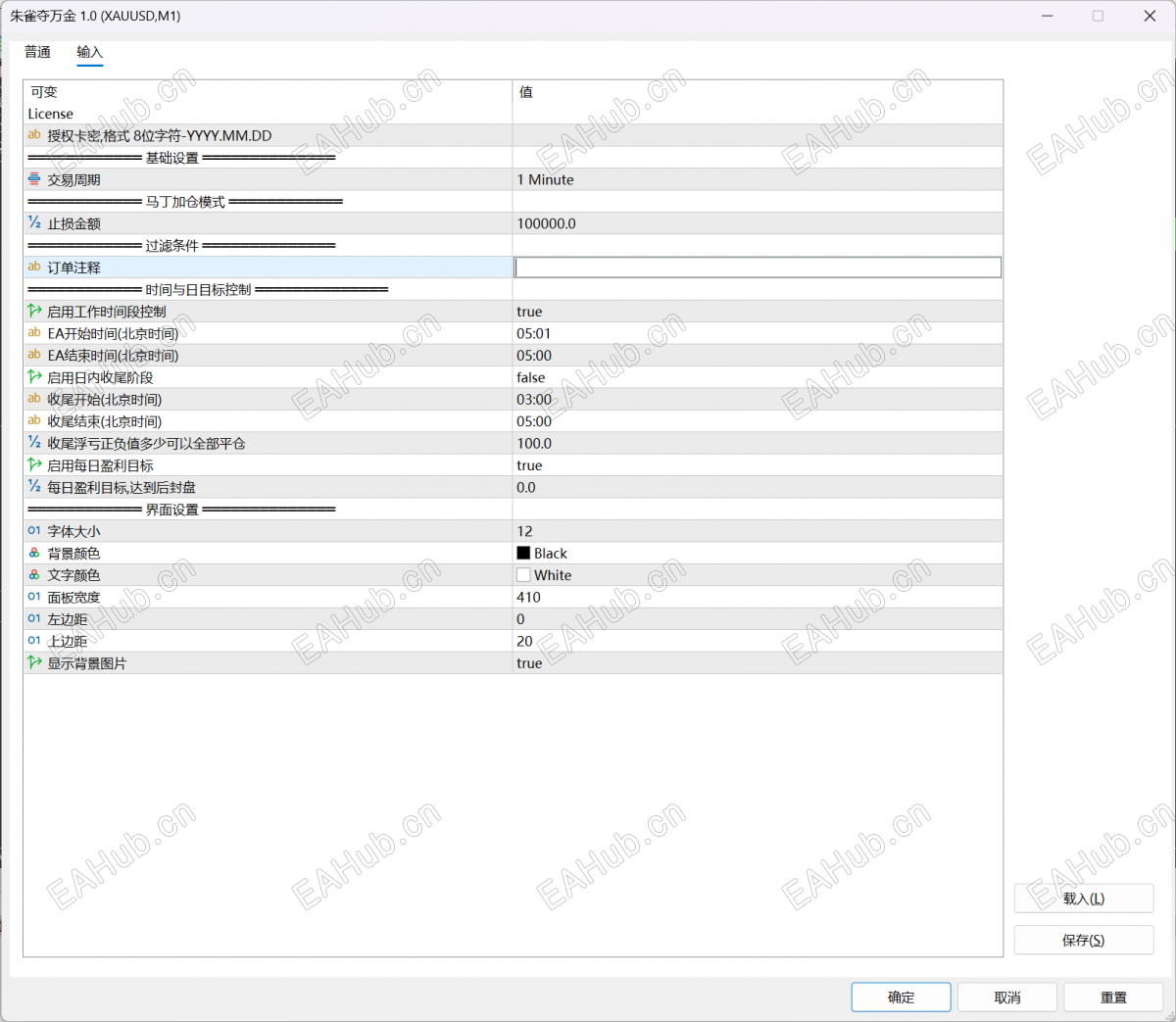Viewport: 1176px width, 1022px height.
Task: Click the black color swatch for 背景颜色
Action: click(523, 553)
